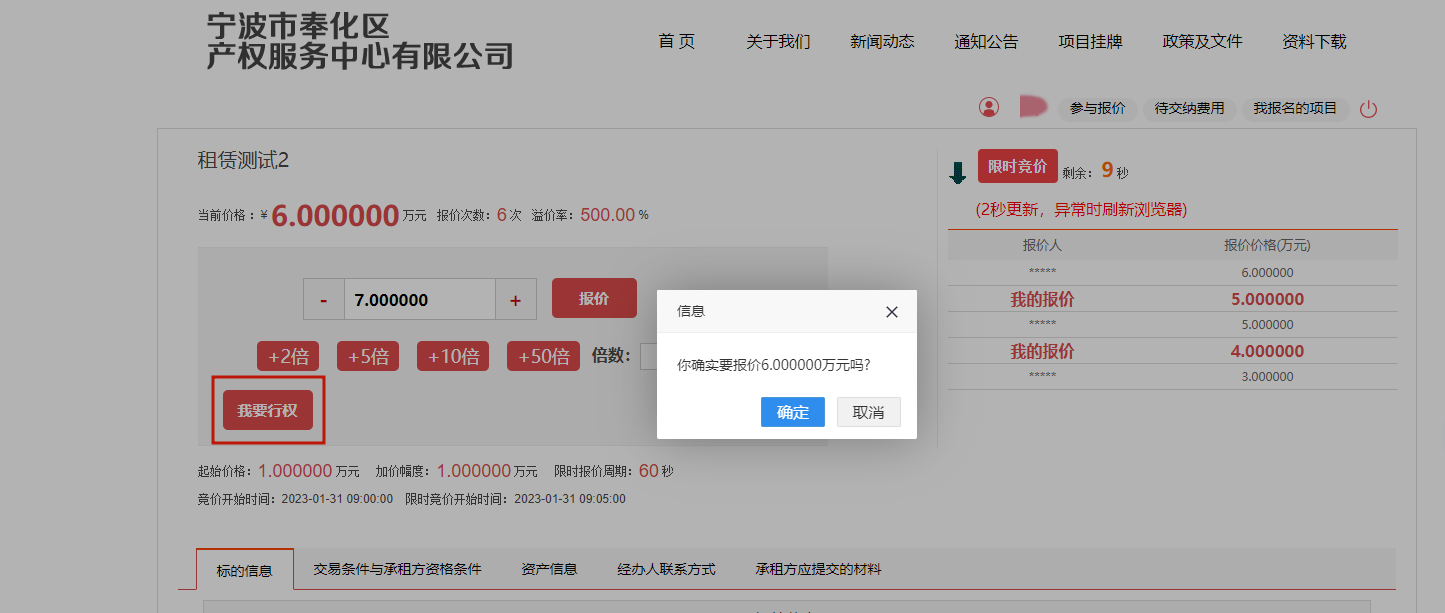Close the 信息 dialog with X
1445x613 pixels.
point(892,312)
